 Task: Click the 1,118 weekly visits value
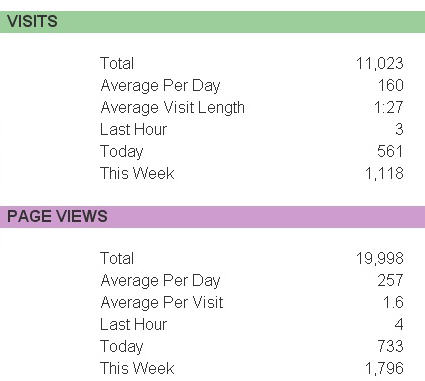click(x=384, y=173)
